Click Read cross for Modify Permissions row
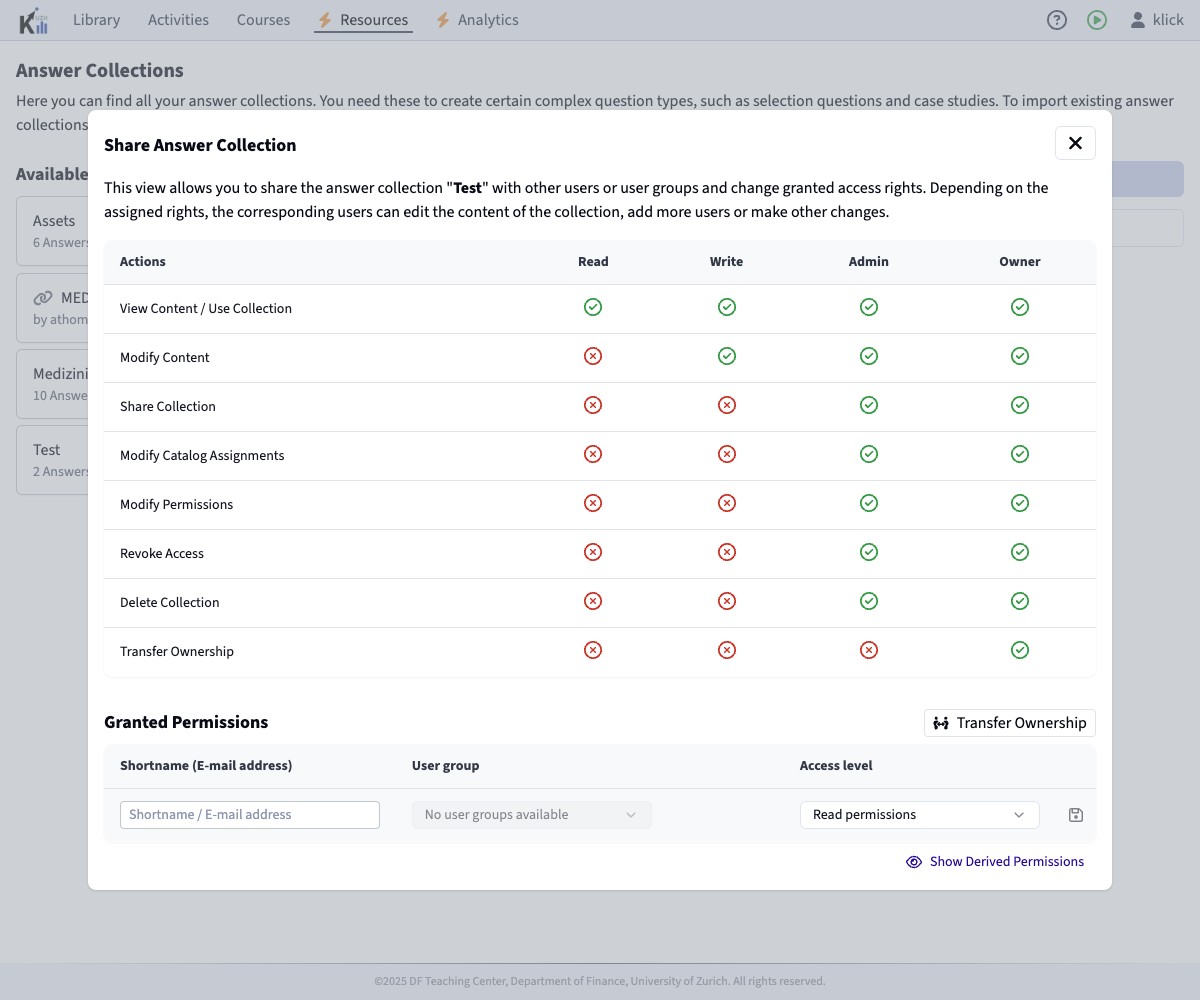This screenshot has width=1200, height=1000. (593, 503)
